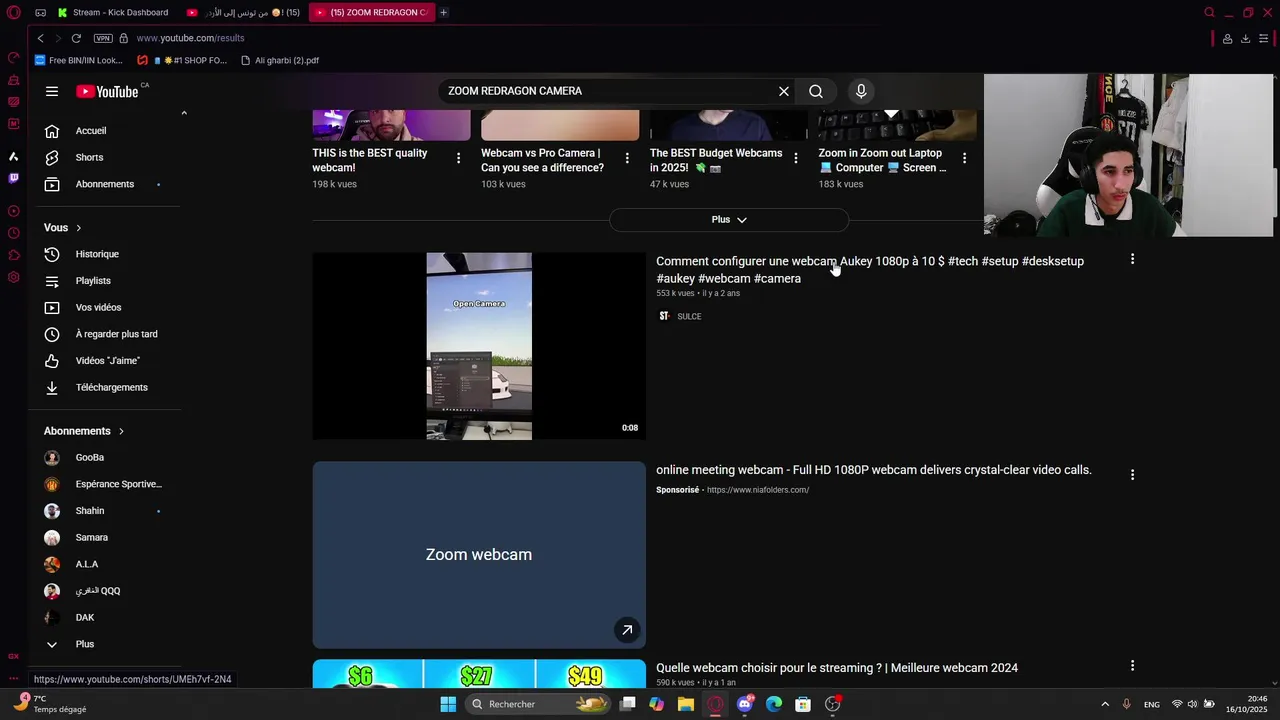Open a new browser tab
1280x720 pixels.
[x=444, y=12]
